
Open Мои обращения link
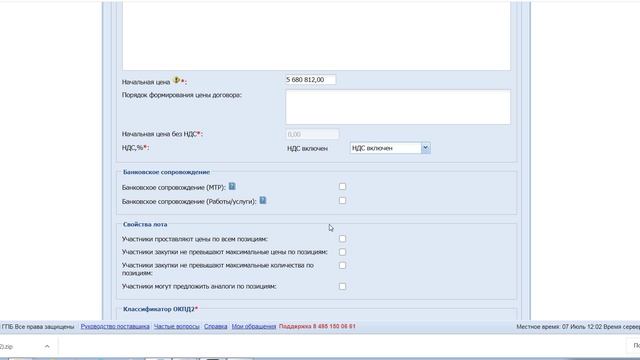254,327
